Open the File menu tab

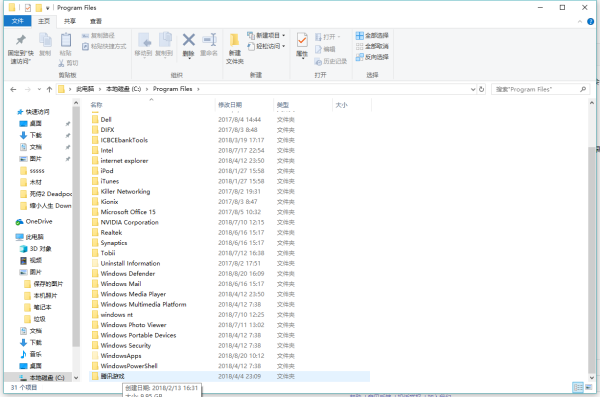(x=18, y=21)
